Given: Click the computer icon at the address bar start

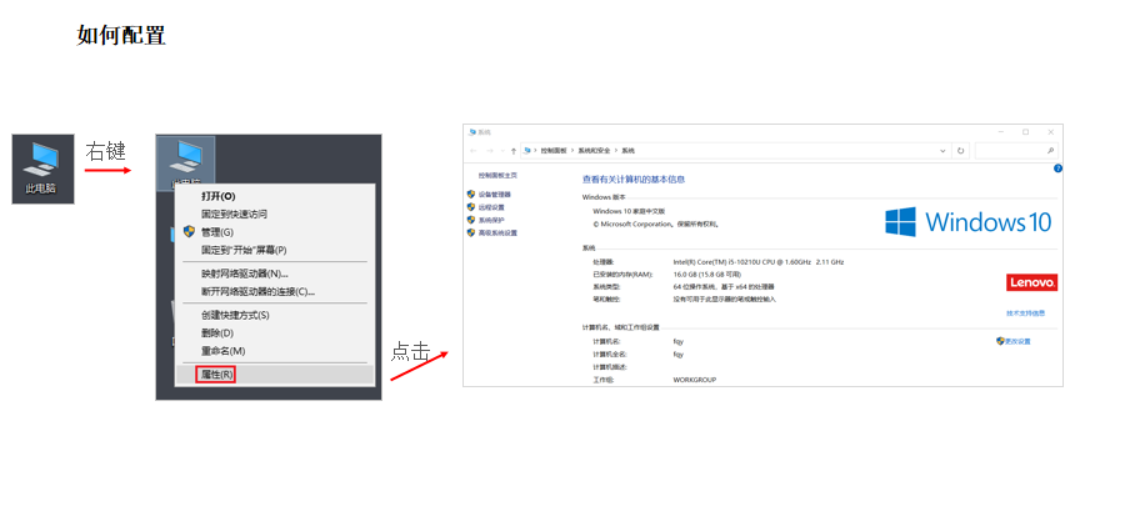Looking at the screenshot, I should coord(527,150).
